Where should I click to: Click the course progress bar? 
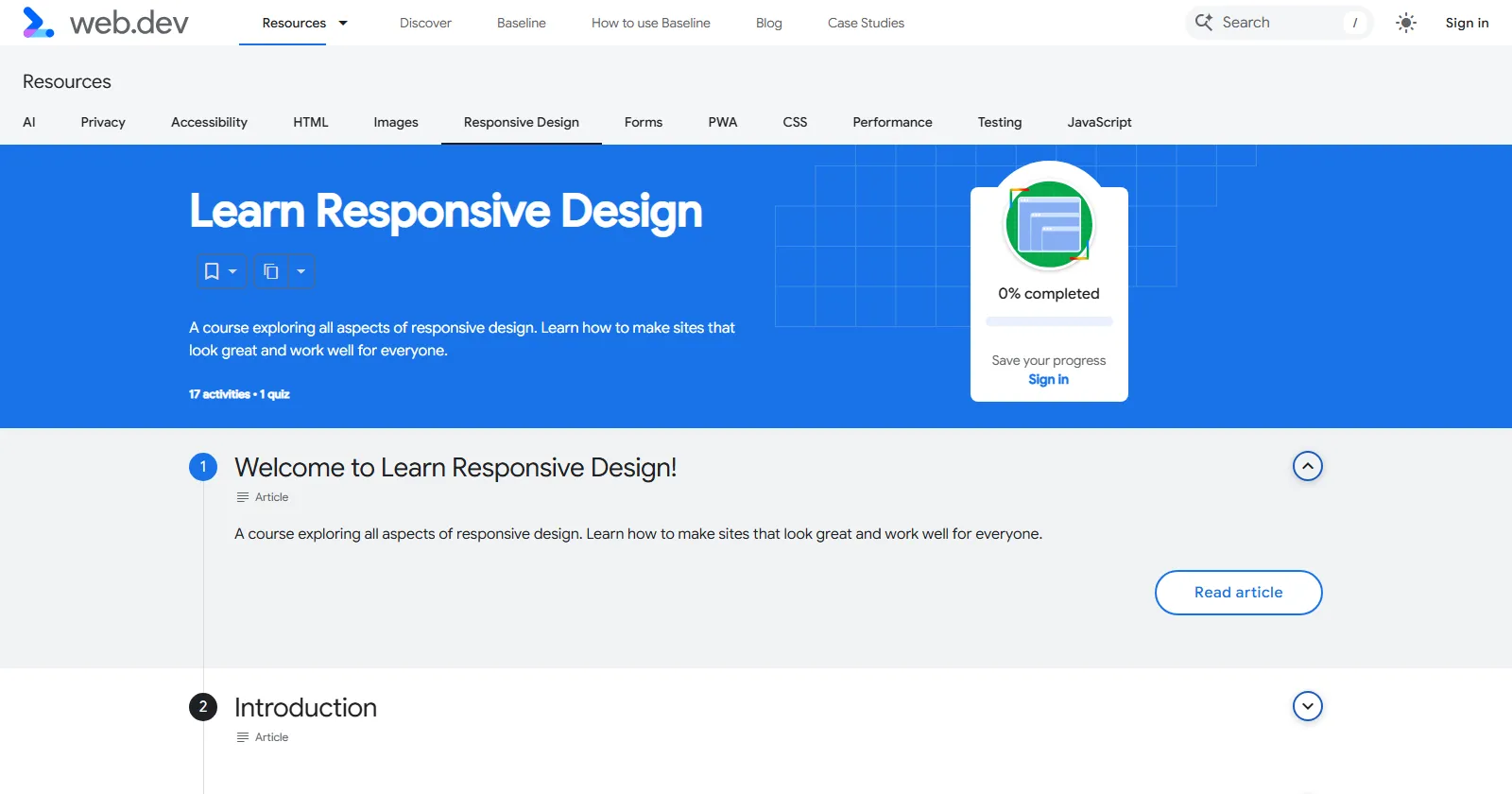point(1049,321)
